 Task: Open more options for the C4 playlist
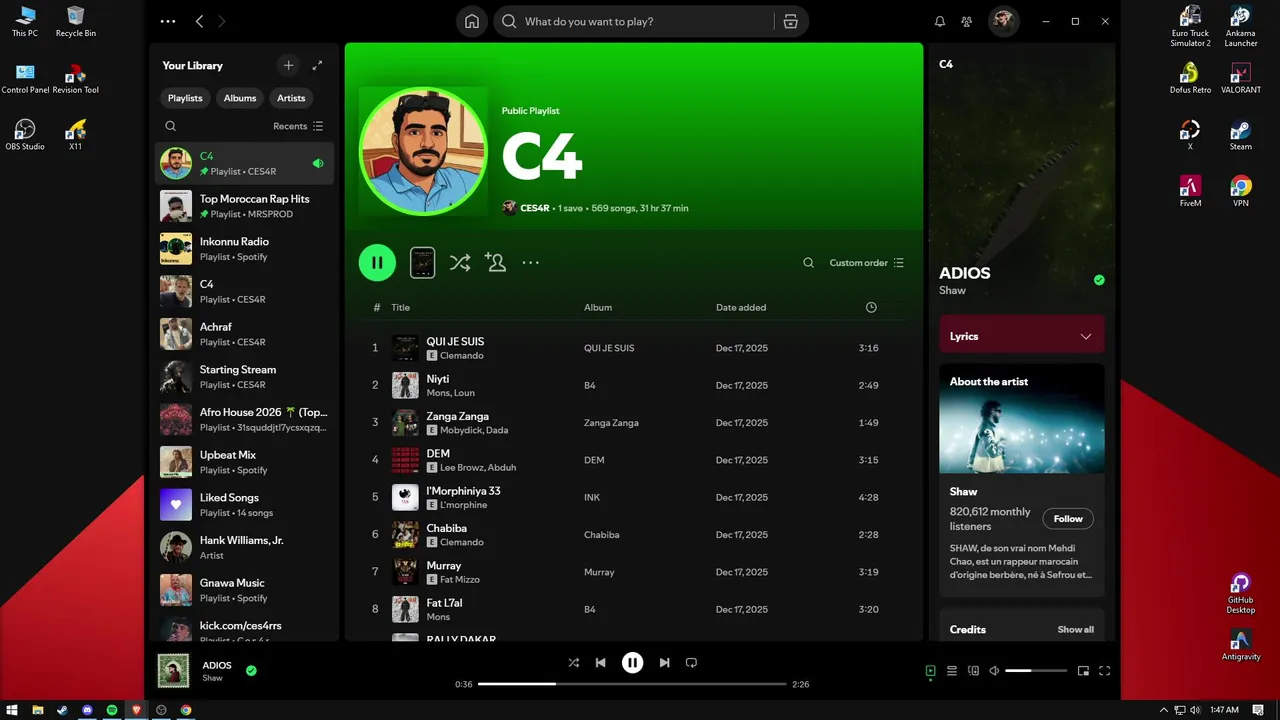531,263
